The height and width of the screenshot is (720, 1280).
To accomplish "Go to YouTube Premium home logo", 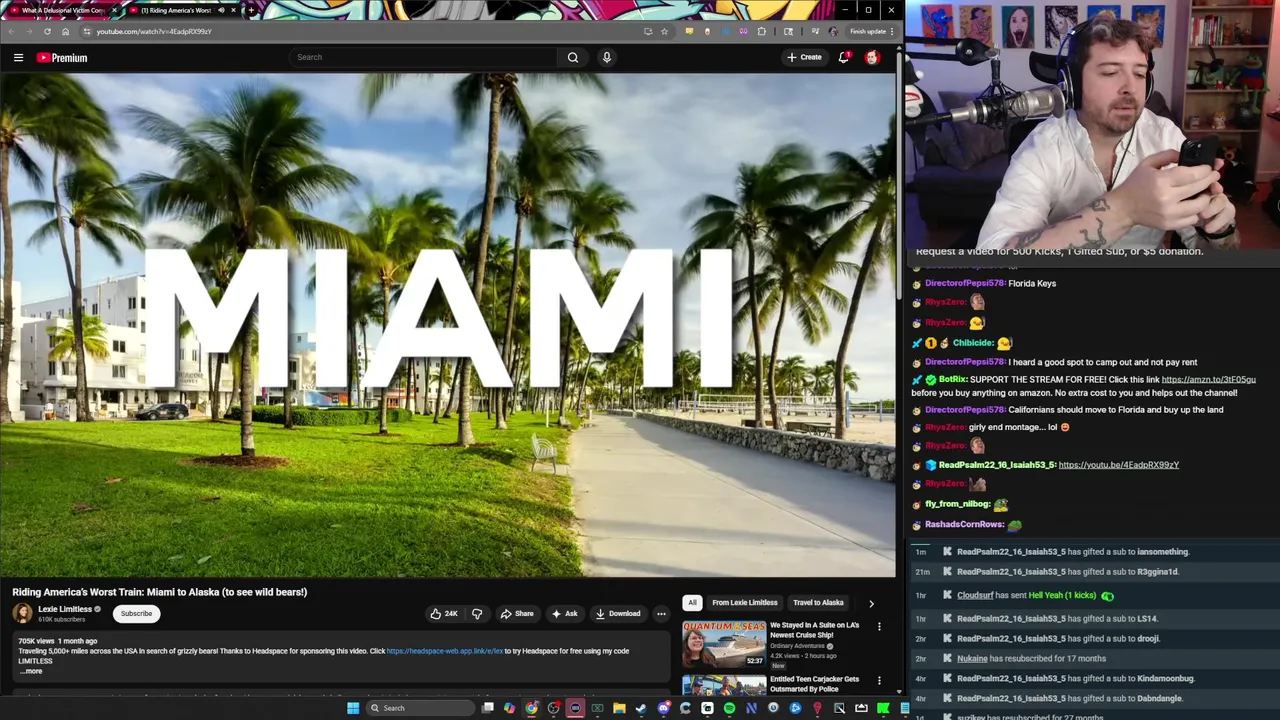I will 62,58.
